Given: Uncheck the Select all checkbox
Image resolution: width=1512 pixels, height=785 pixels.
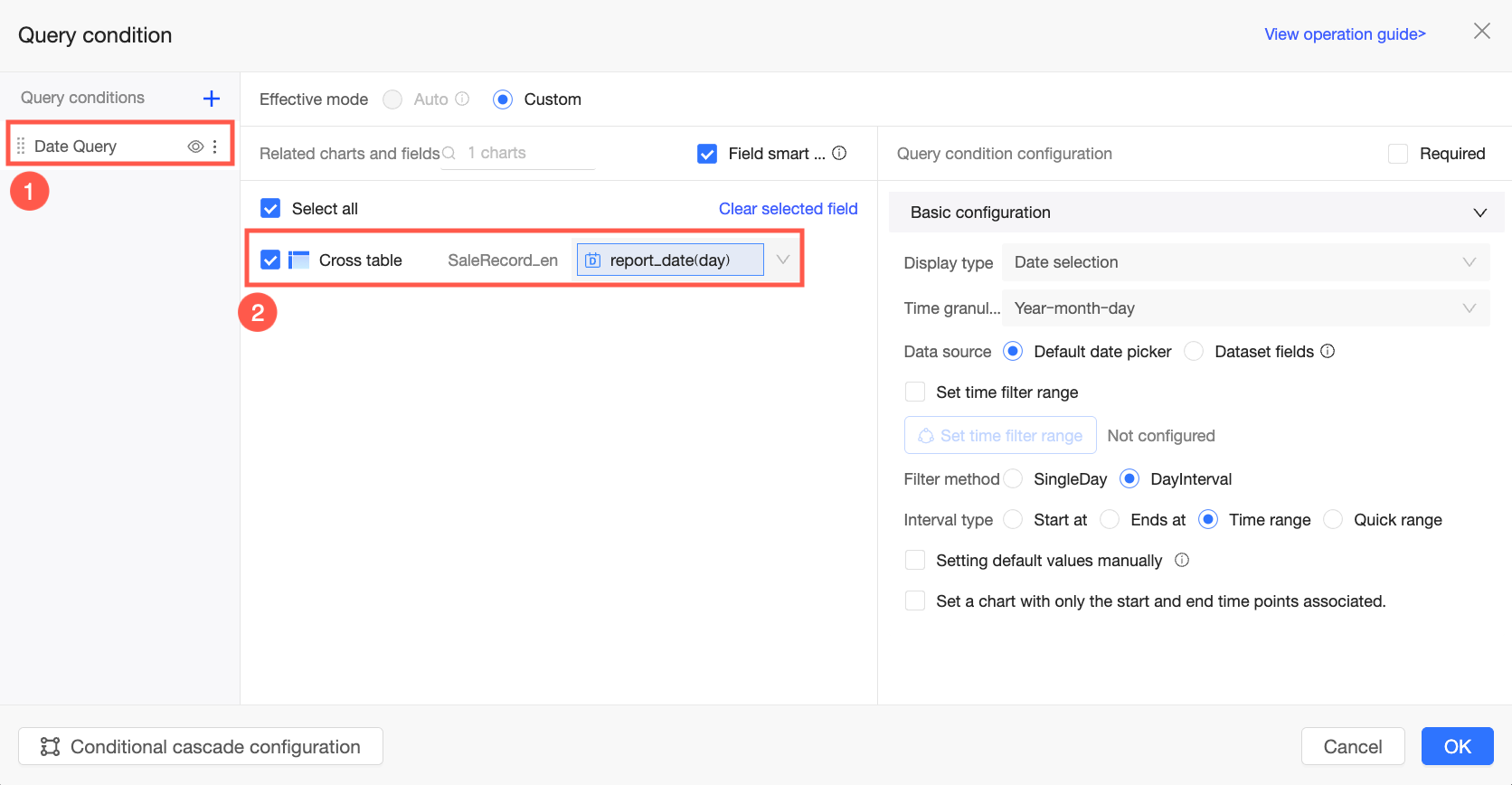Looking at the screenshot, I should (x=270, y=209).
